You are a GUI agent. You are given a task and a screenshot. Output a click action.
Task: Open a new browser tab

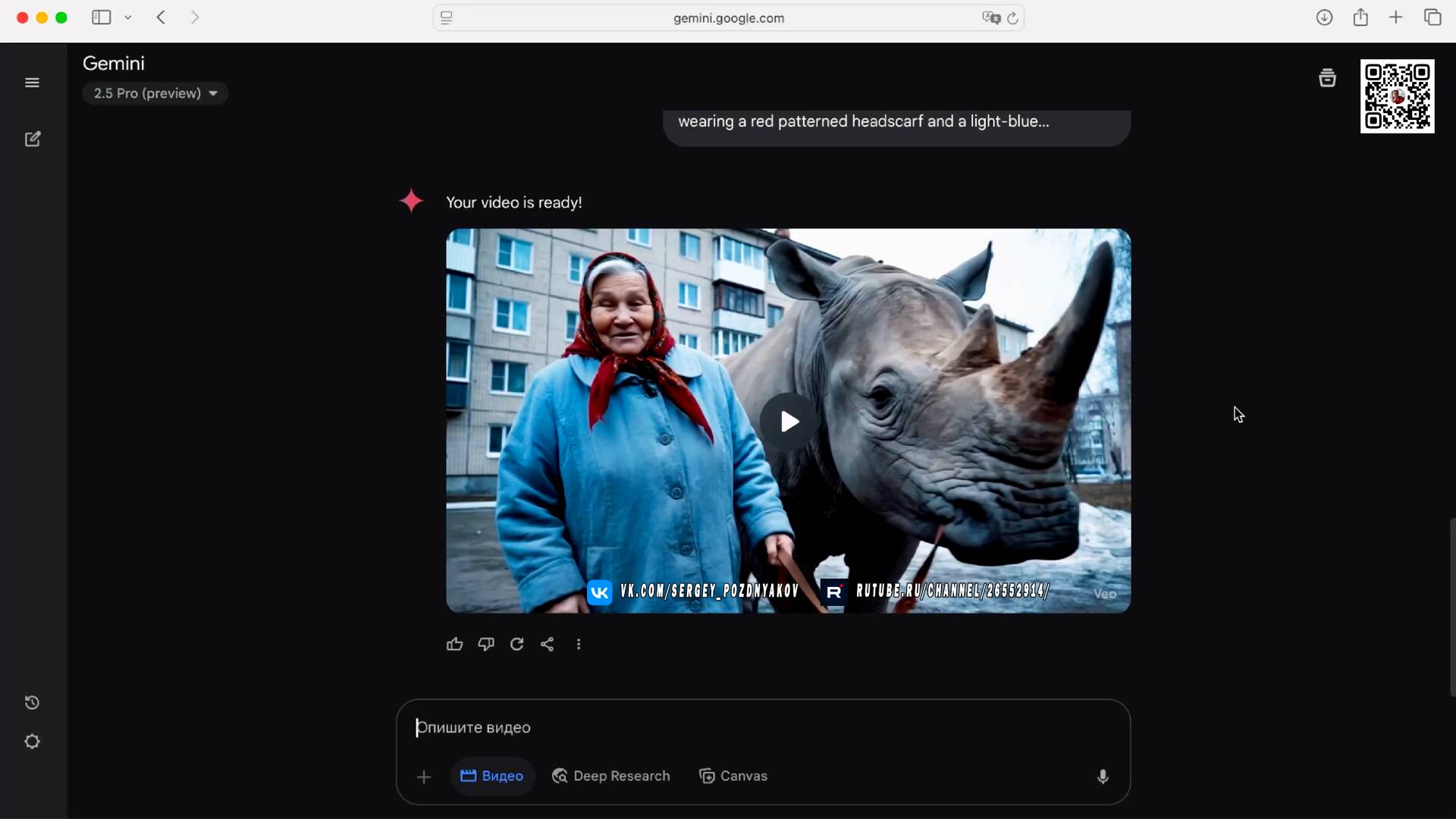click(1396, 17)
